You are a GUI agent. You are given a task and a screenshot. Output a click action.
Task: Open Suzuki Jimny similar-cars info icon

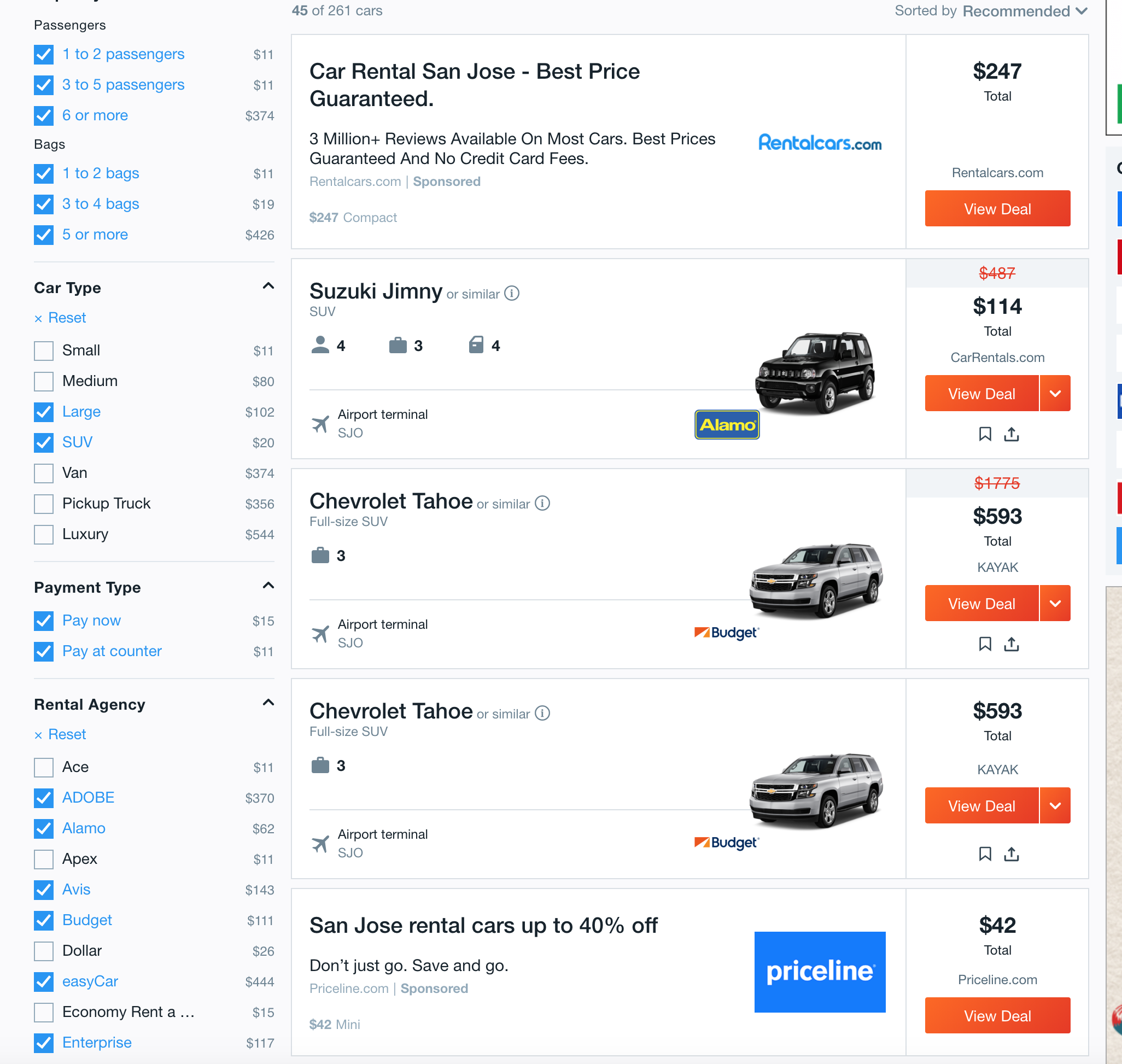pyautogui.click(x=512, y=293)
